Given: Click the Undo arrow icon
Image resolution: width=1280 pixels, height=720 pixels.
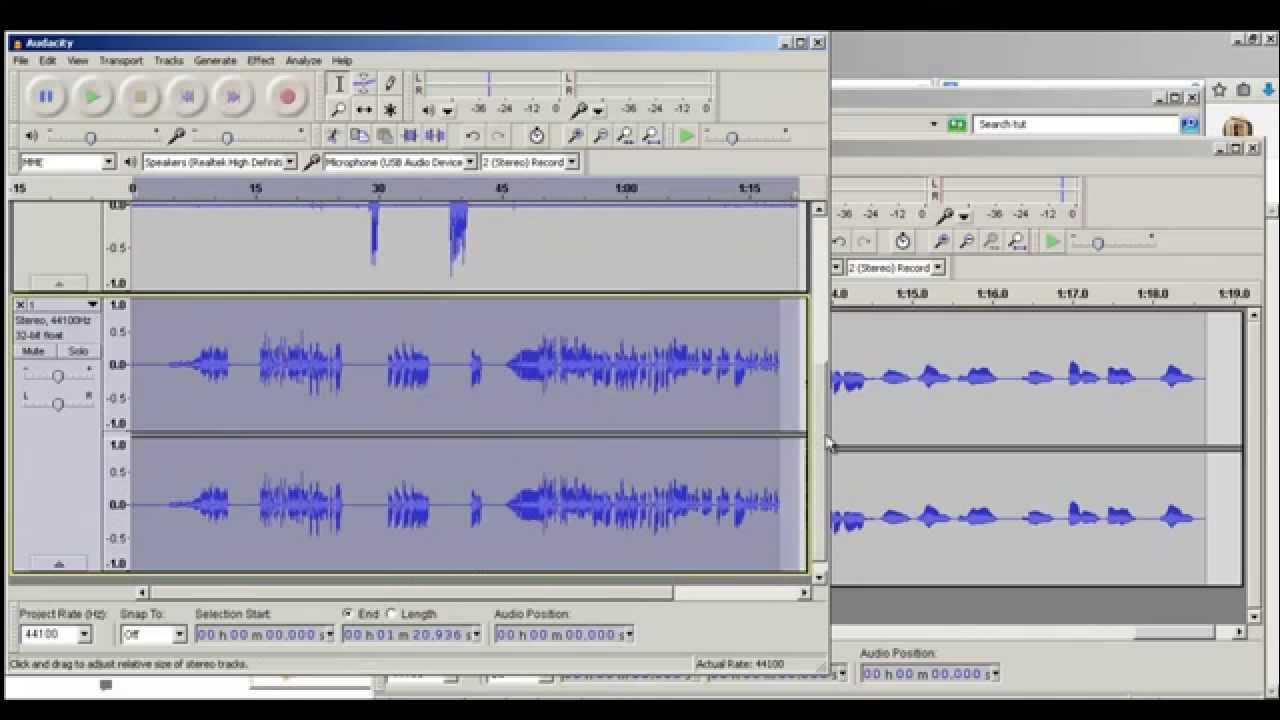Looking at the screenshot, I should click(x=473, y=136).
